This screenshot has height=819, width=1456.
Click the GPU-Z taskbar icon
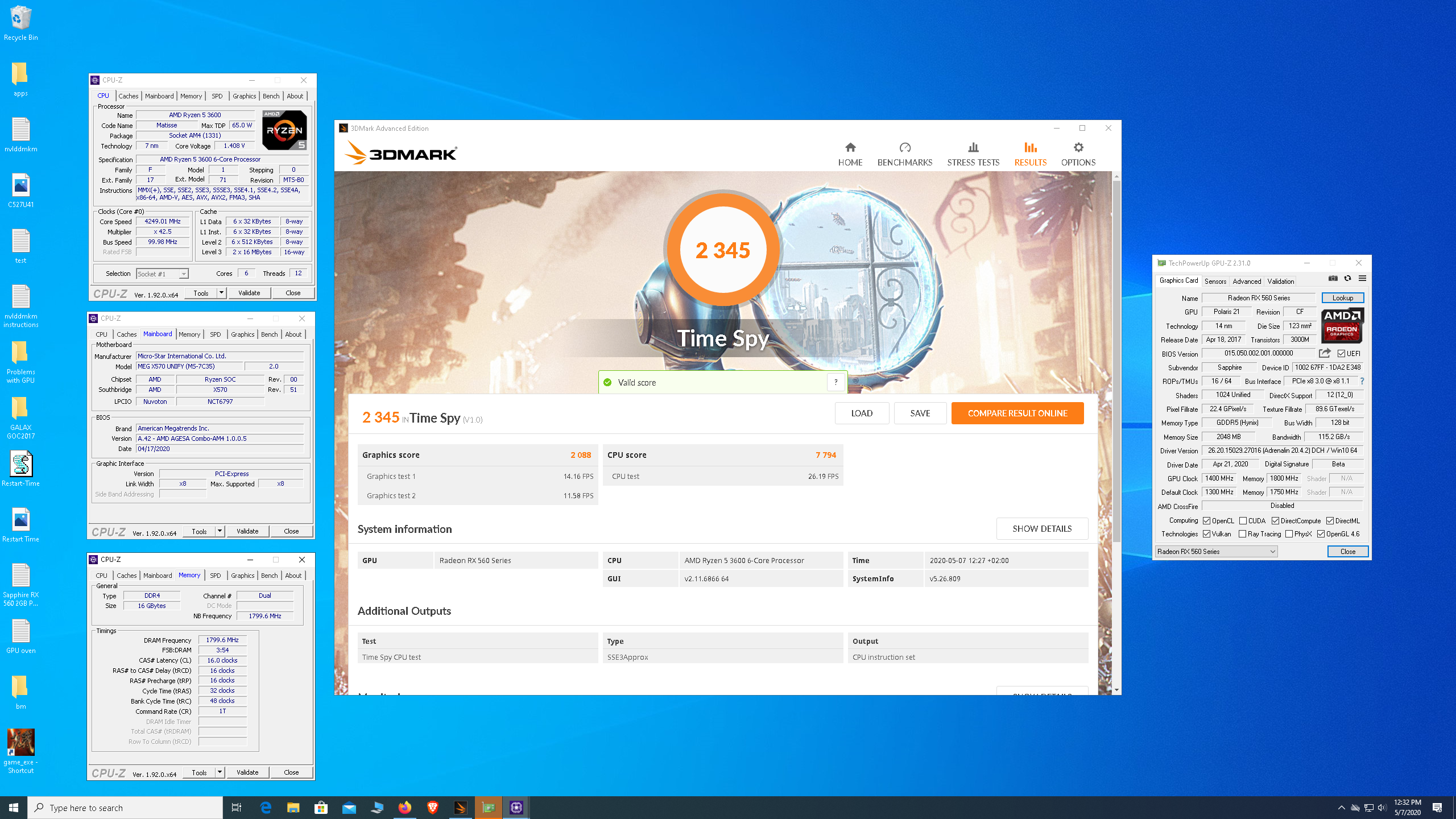coord(488,808)
